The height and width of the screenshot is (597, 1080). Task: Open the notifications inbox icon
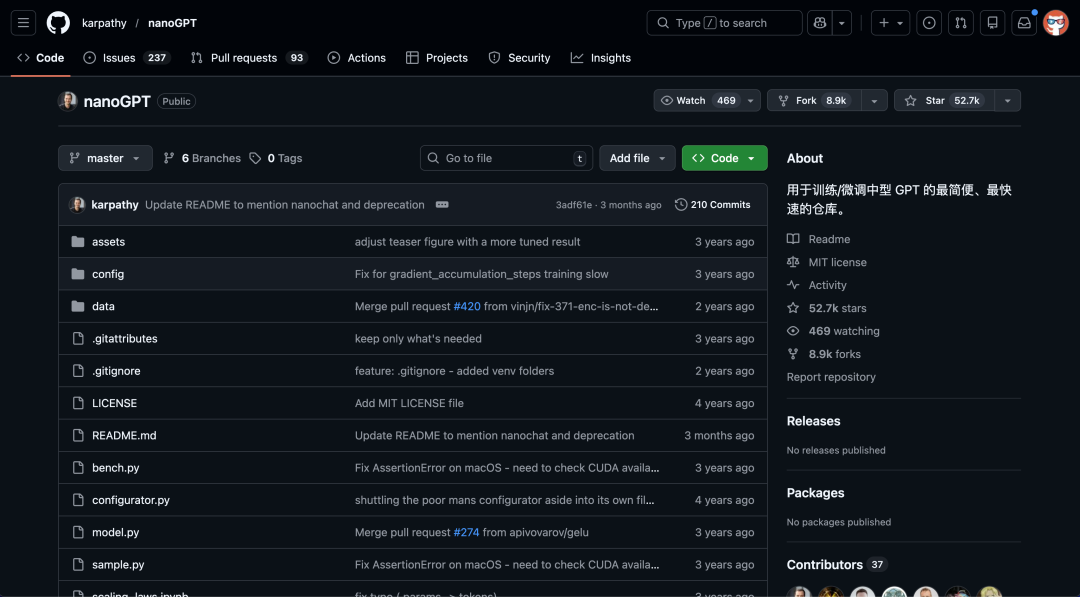pos(1024,23)
